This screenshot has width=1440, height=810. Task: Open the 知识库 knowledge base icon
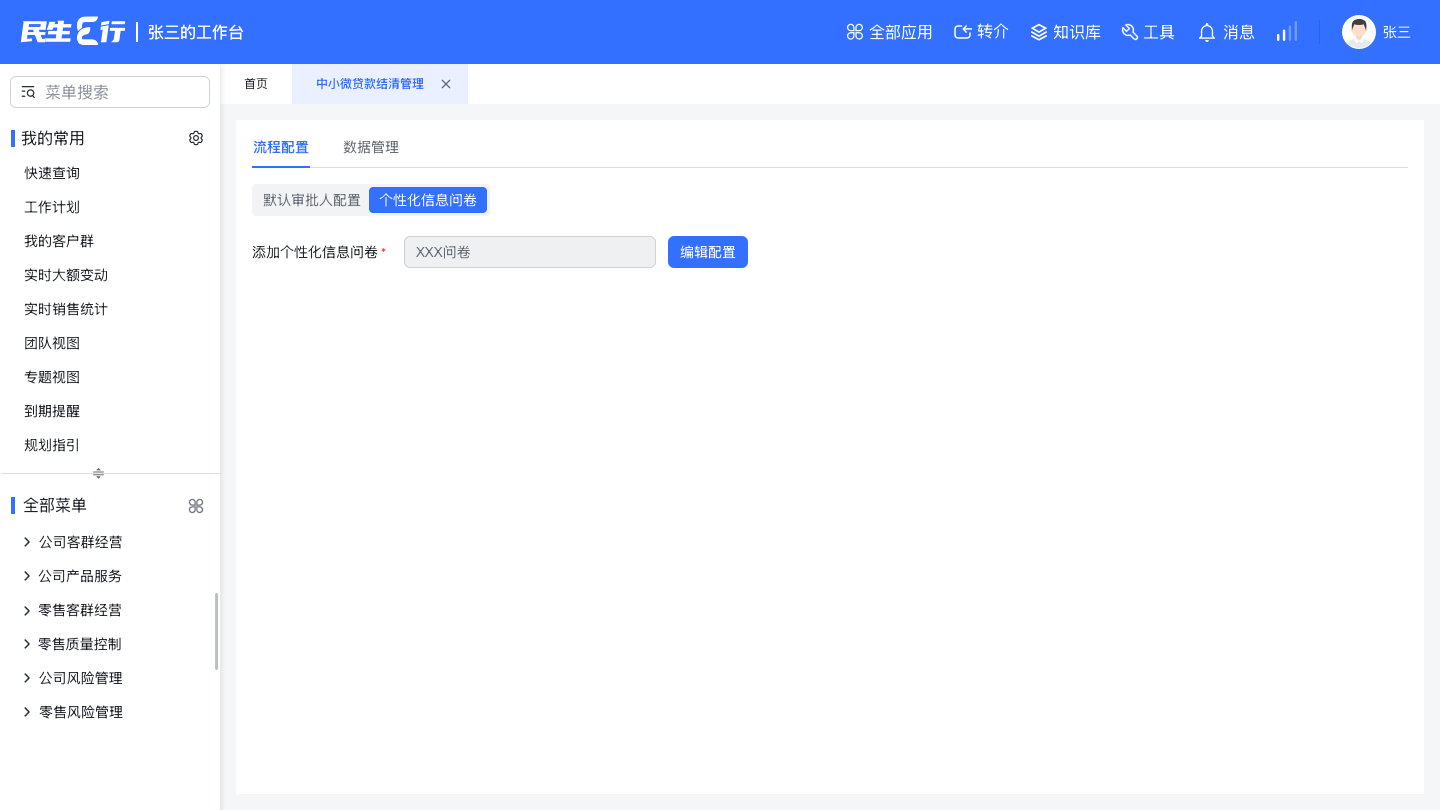click(1039, 32)
